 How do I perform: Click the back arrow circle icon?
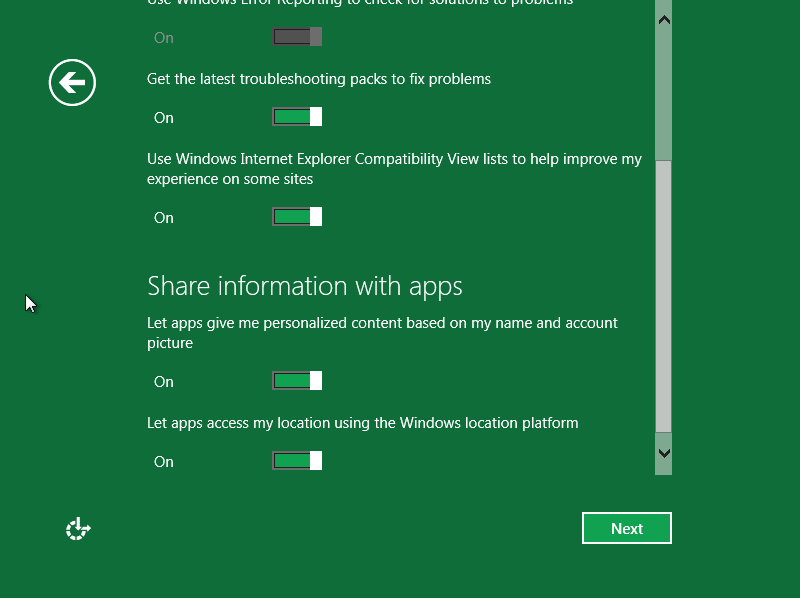tap(72, 82)
